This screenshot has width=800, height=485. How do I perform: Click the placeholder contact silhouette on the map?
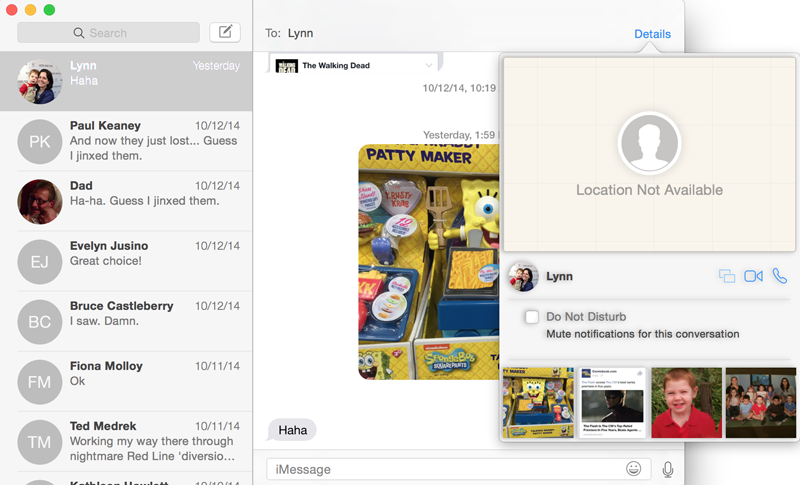tap(649, 143)
